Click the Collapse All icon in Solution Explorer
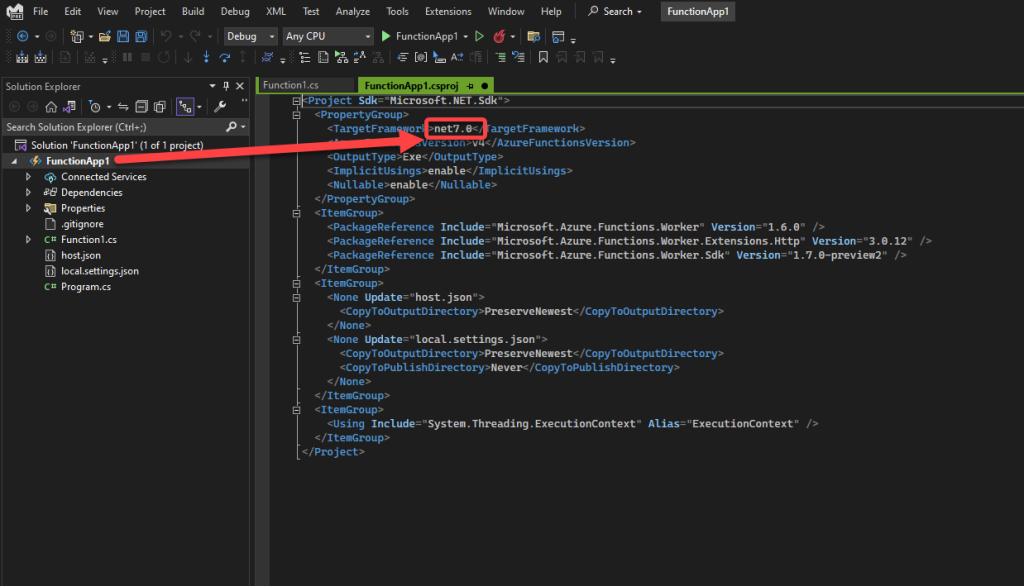The width and height of the screenshot is (1024, 586). click(x=141, y=106)
